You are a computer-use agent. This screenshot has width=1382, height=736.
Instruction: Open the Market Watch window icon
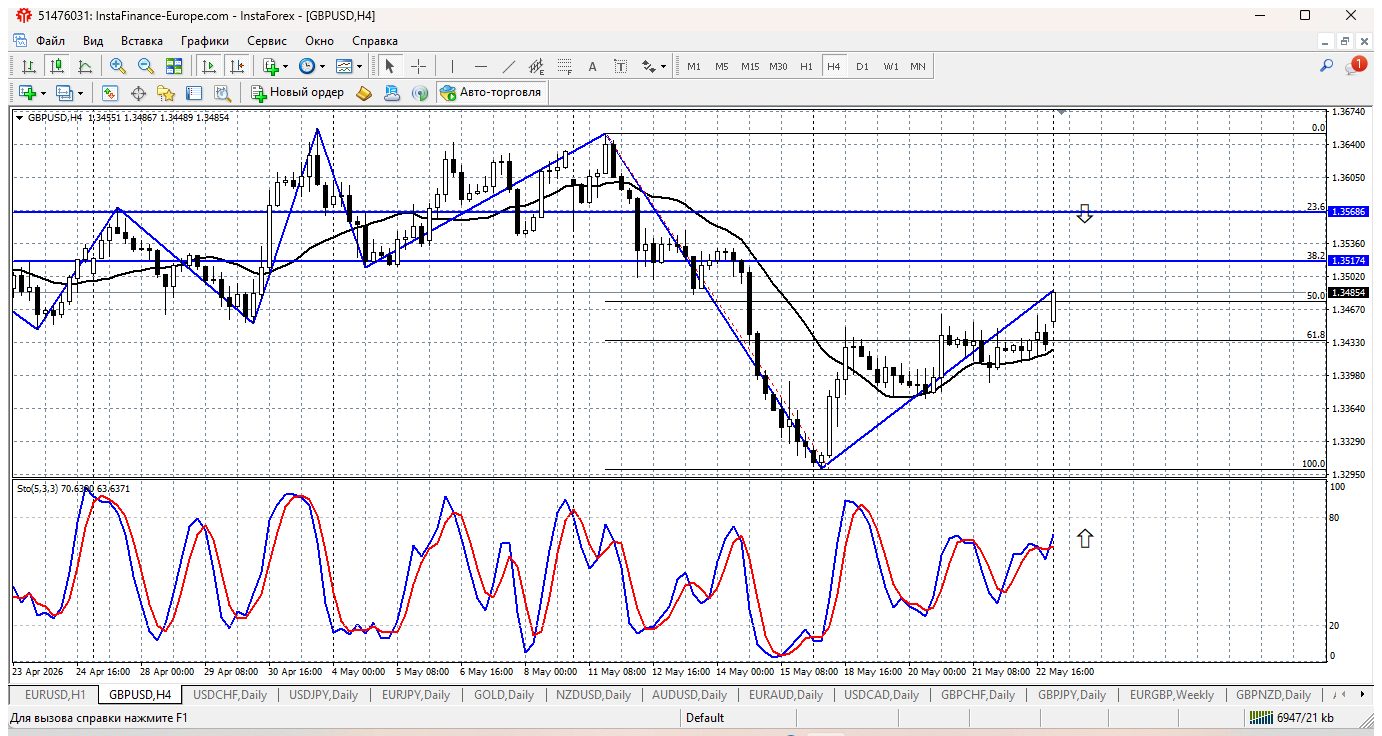[x=110, y=92]
